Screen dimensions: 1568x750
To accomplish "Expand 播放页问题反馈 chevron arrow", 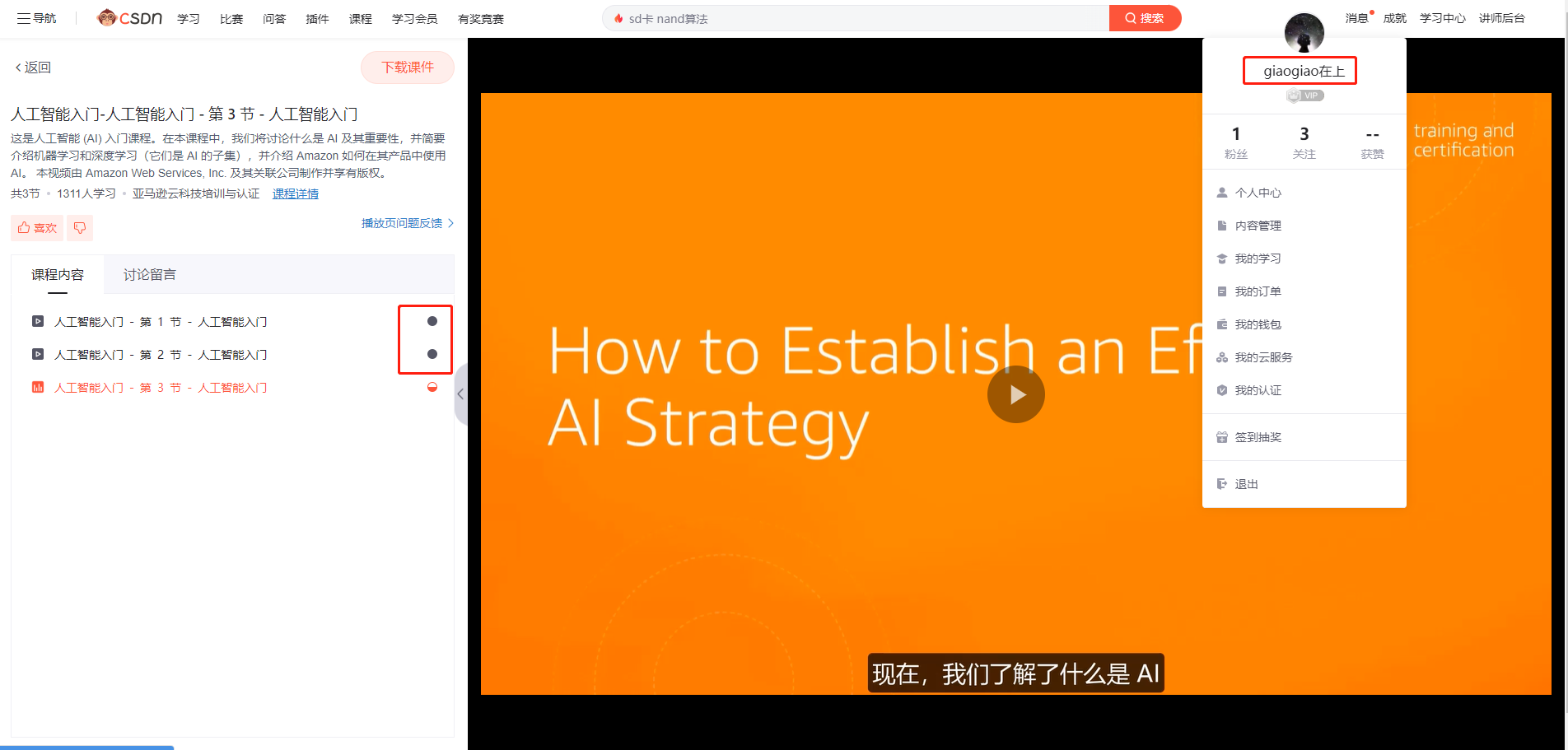I will point(450,223).
